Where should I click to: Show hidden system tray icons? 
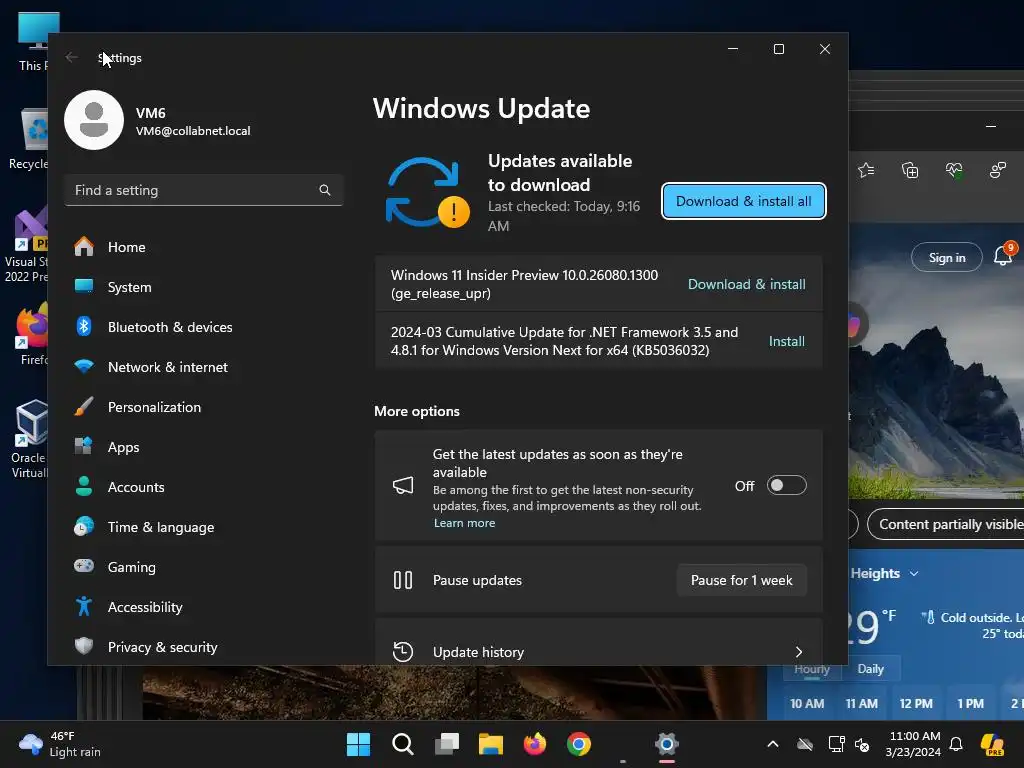click(773, 744)
